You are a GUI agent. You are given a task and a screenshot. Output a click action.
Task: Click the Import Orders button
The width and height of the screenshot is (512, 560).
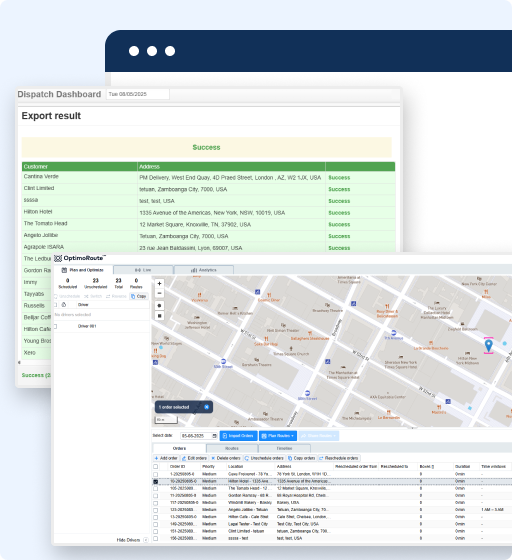click(238, 436)
